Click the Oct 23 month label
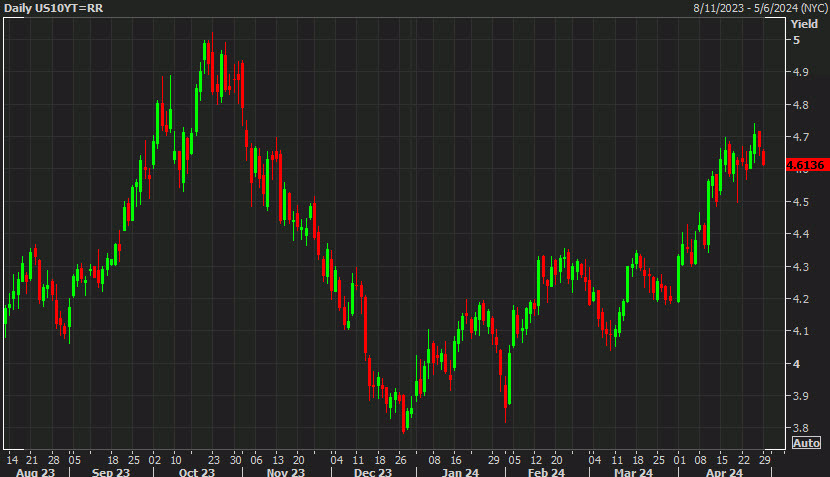The width and height of the screenshot is (830, 477). [x=197, y=472]
